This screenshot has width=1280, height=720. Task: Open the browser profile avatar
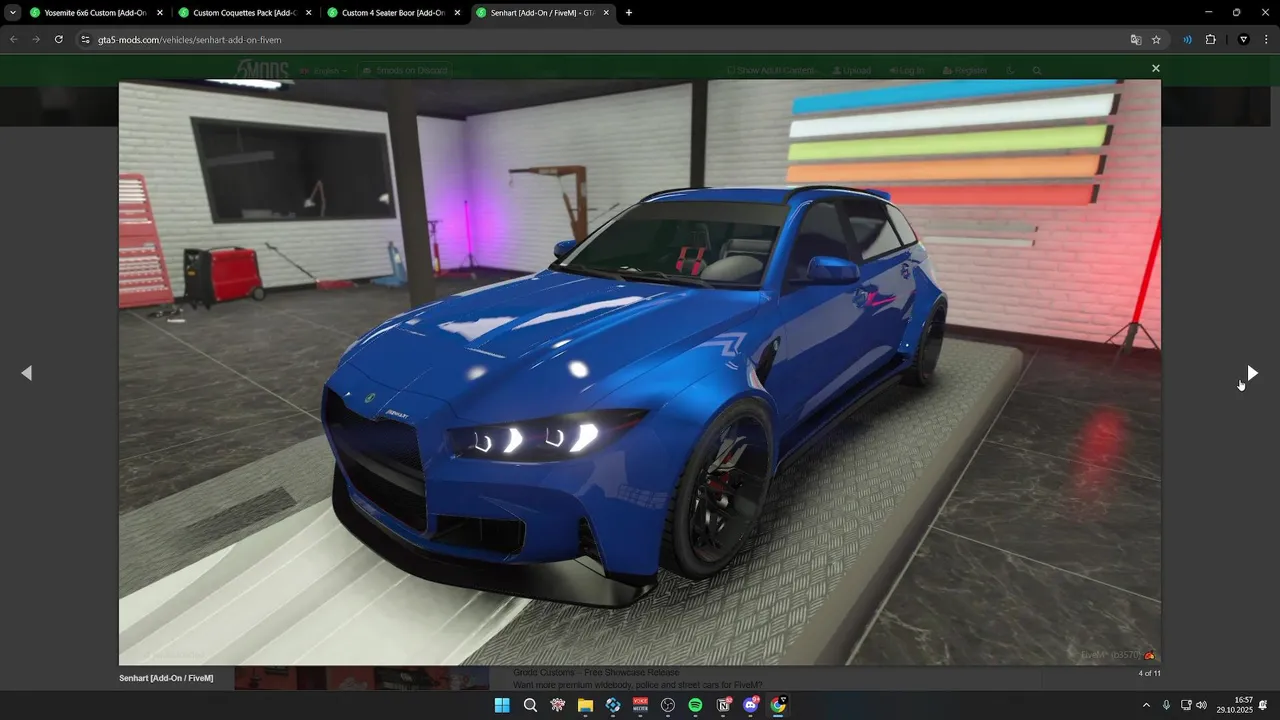point(1244,40)
